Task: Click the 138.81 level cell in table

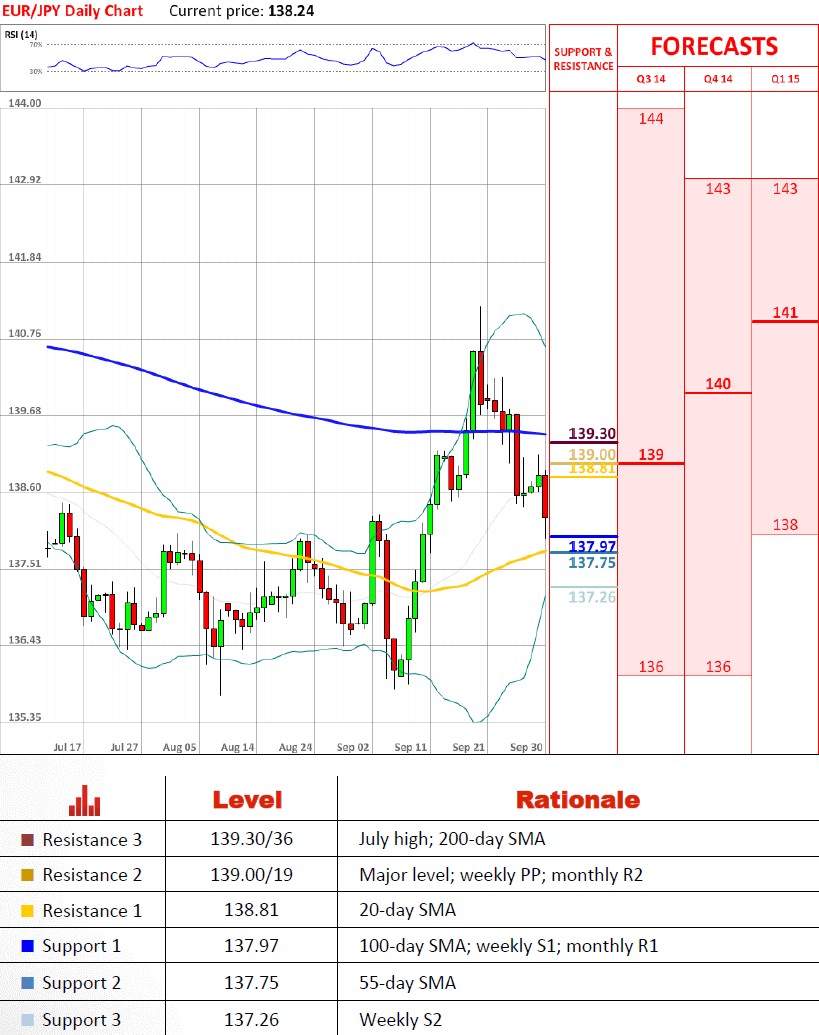Action: (x=251, y=910)
